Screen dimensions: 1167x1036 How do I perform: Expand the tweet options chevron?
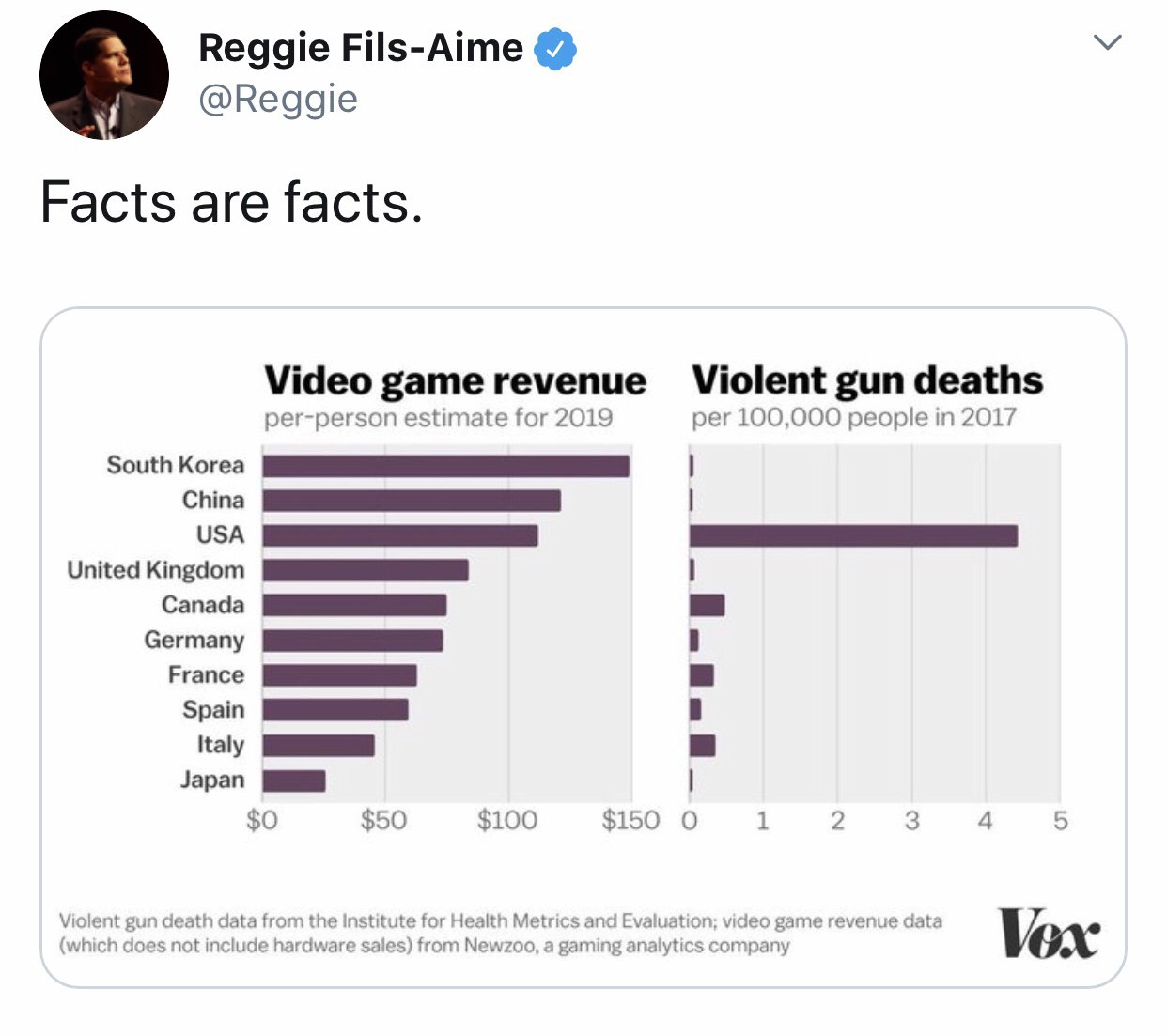tap(1110, 41)
